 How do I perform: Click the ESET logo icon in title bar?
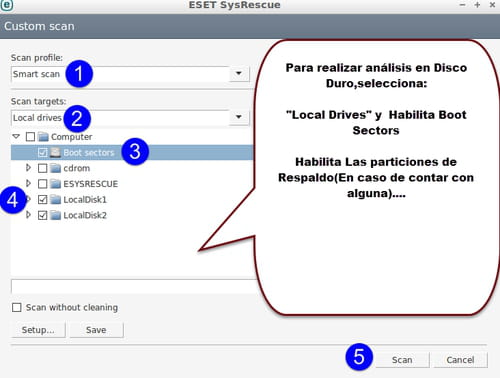[7, 5]
